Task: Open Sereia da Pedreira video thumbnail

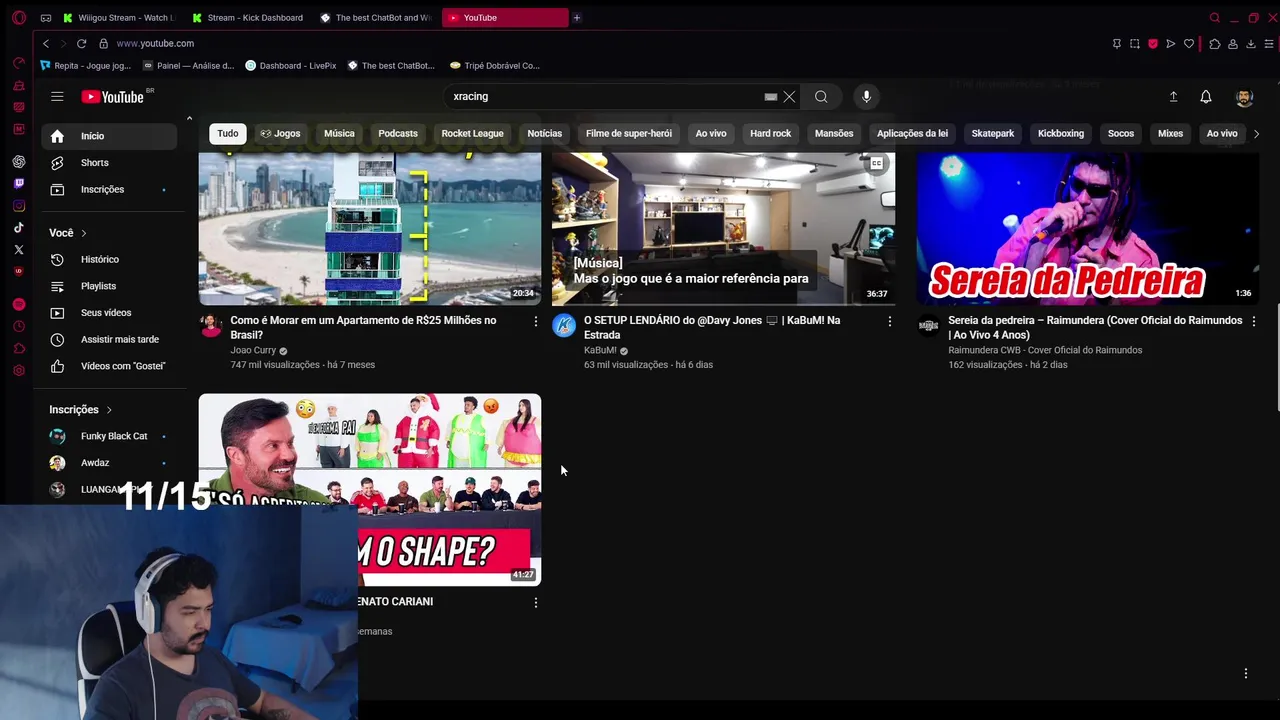Action: (1088, 229)
